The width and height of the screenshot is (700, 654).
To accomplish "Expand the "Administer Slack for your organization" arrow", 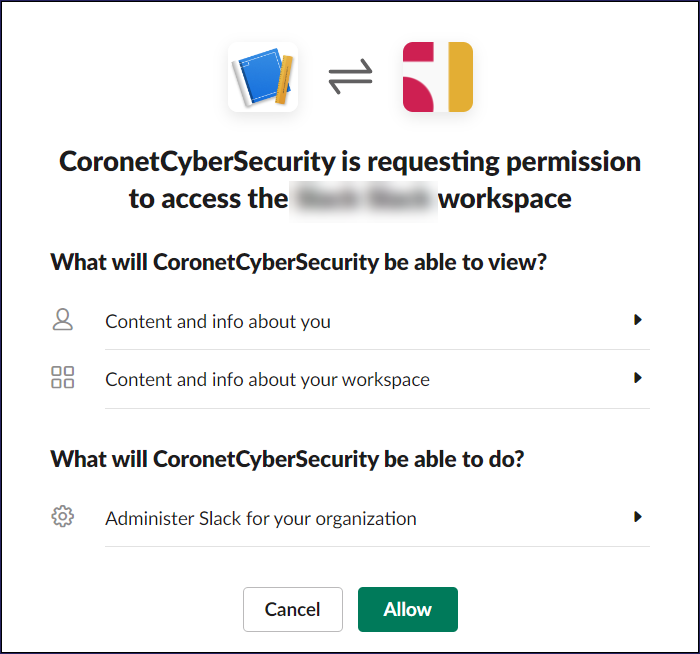I will pos(637,517).
